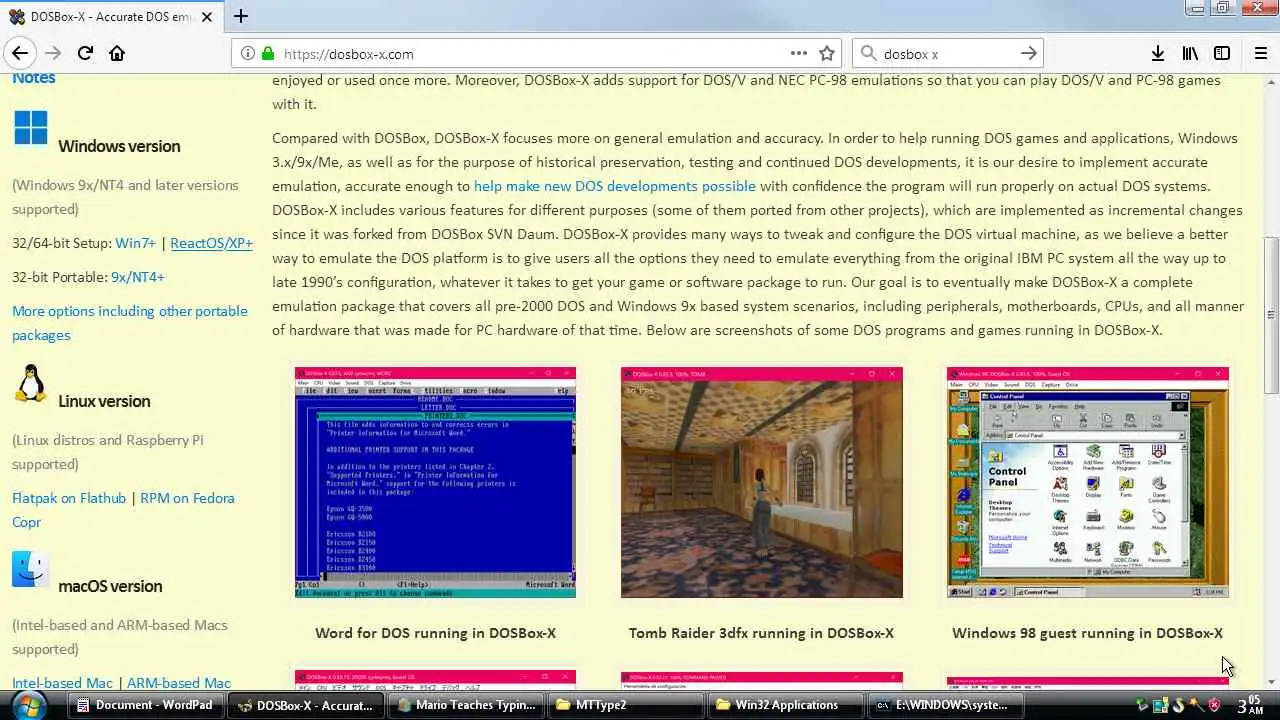This screenshot has height=720, width=1280.
Task: Click the macOS Finder icon
Action: 31,569
